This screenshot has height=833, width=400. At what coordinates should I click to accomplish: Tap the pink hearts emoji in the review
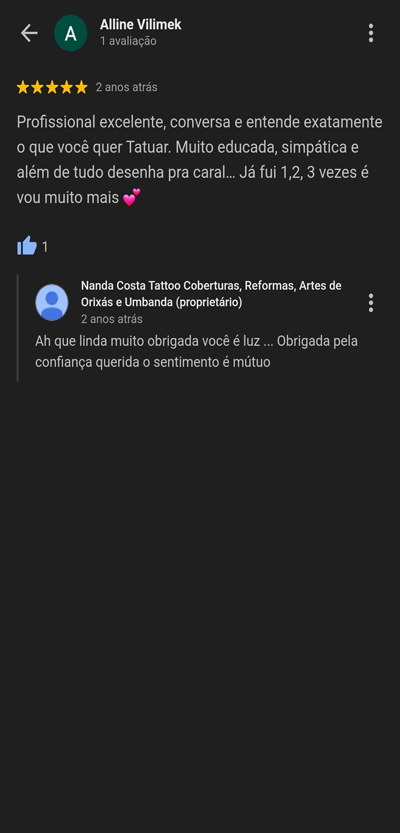point(131,198)
